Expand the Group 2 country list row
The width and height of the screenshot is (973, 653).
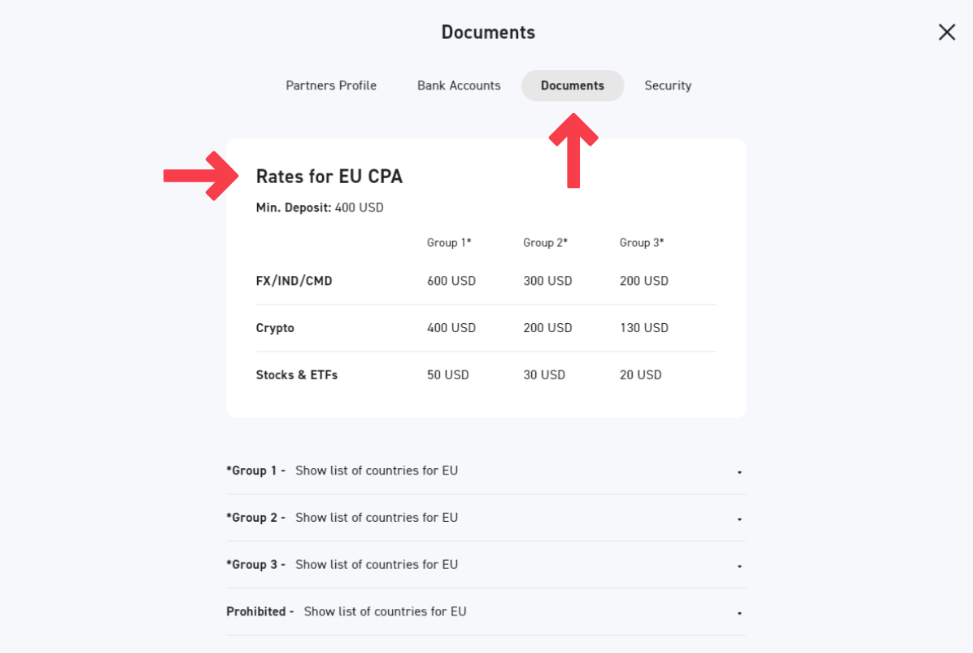pos(376,518)
